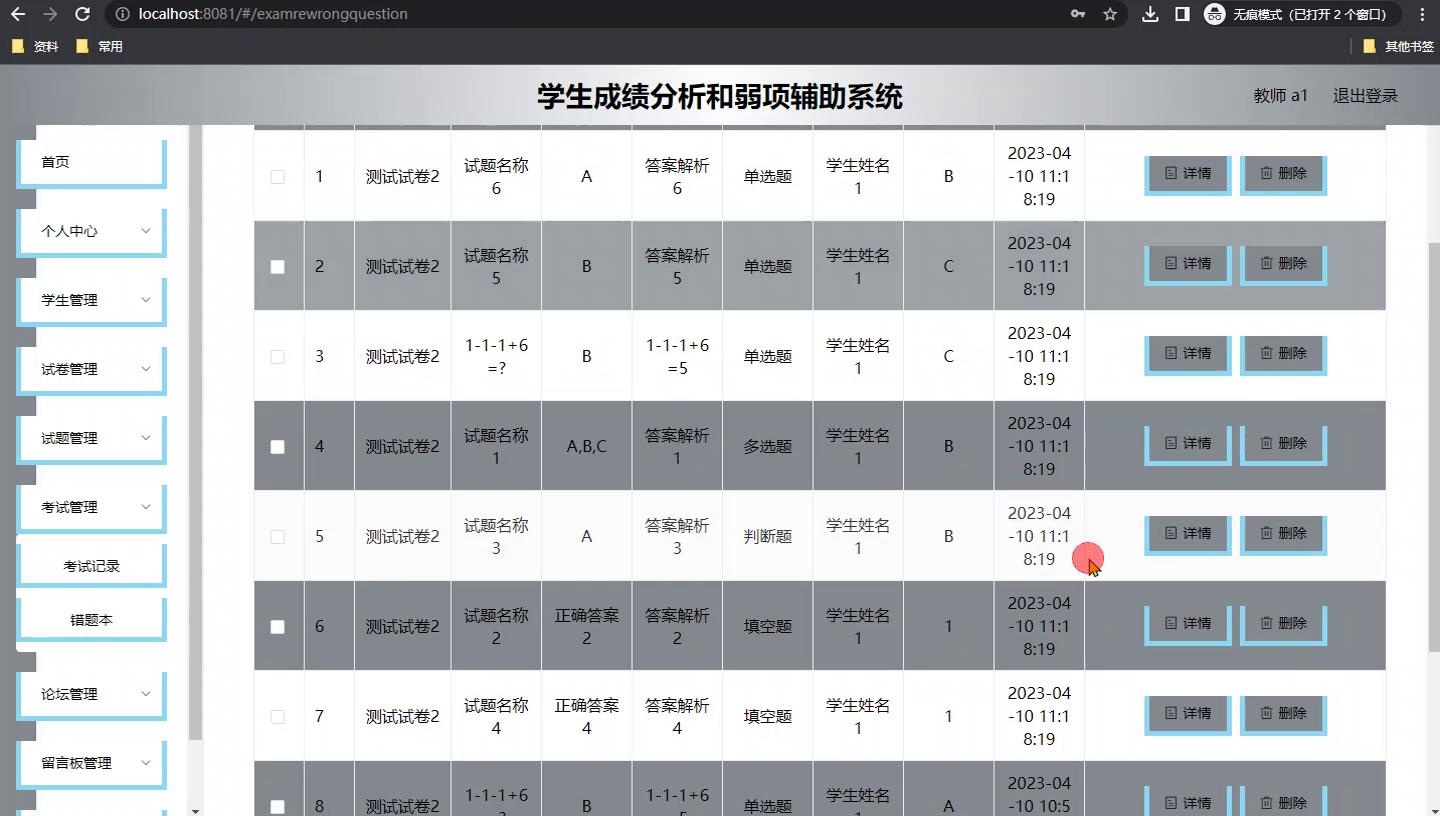Go to 首页 in the sidebar
This screenshot has height=816, width=1440.
click(x=91, y=162)
